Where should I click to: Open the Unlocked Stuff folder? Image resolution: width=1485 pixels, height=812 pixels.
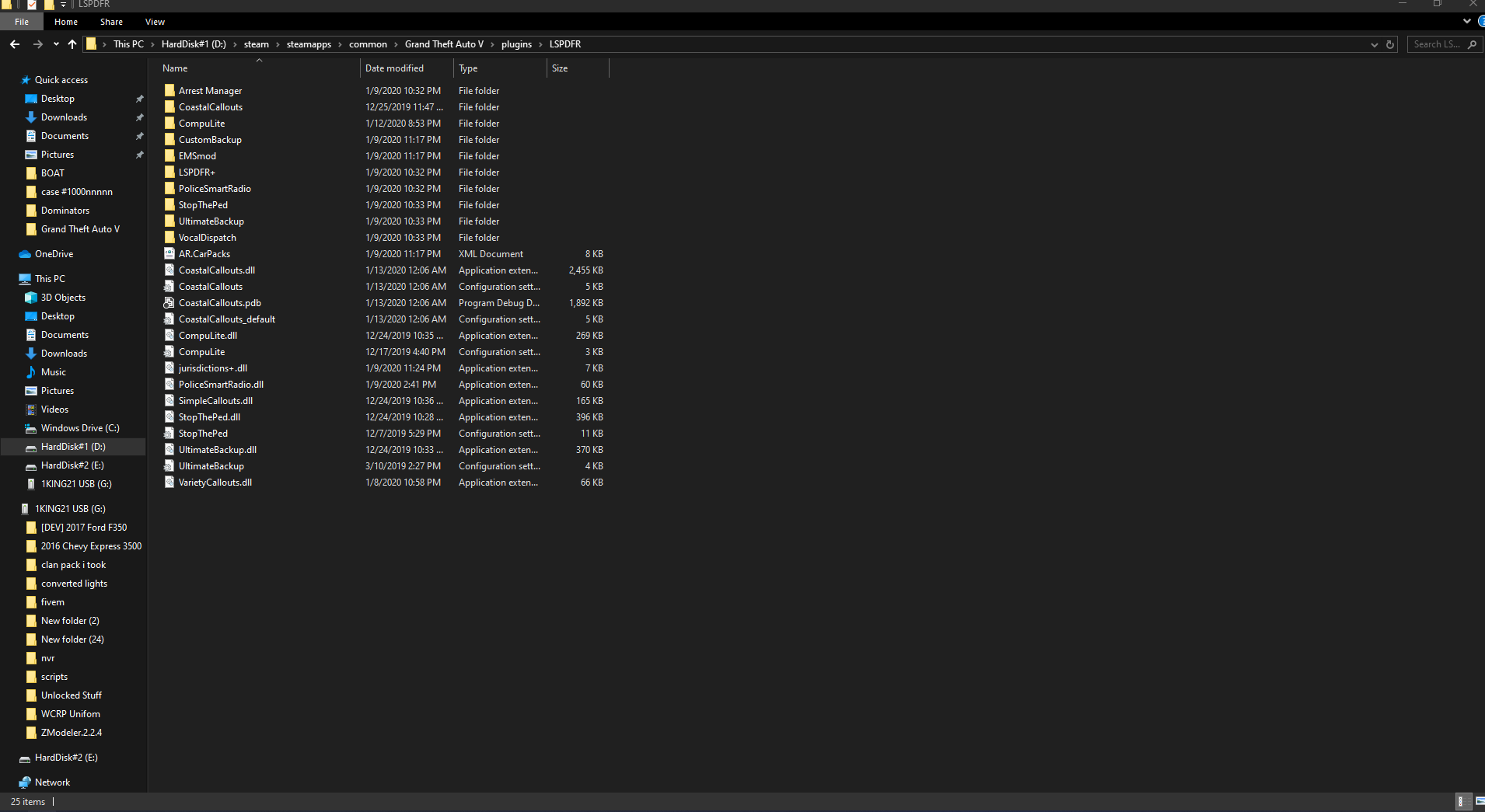coord(72,695)
